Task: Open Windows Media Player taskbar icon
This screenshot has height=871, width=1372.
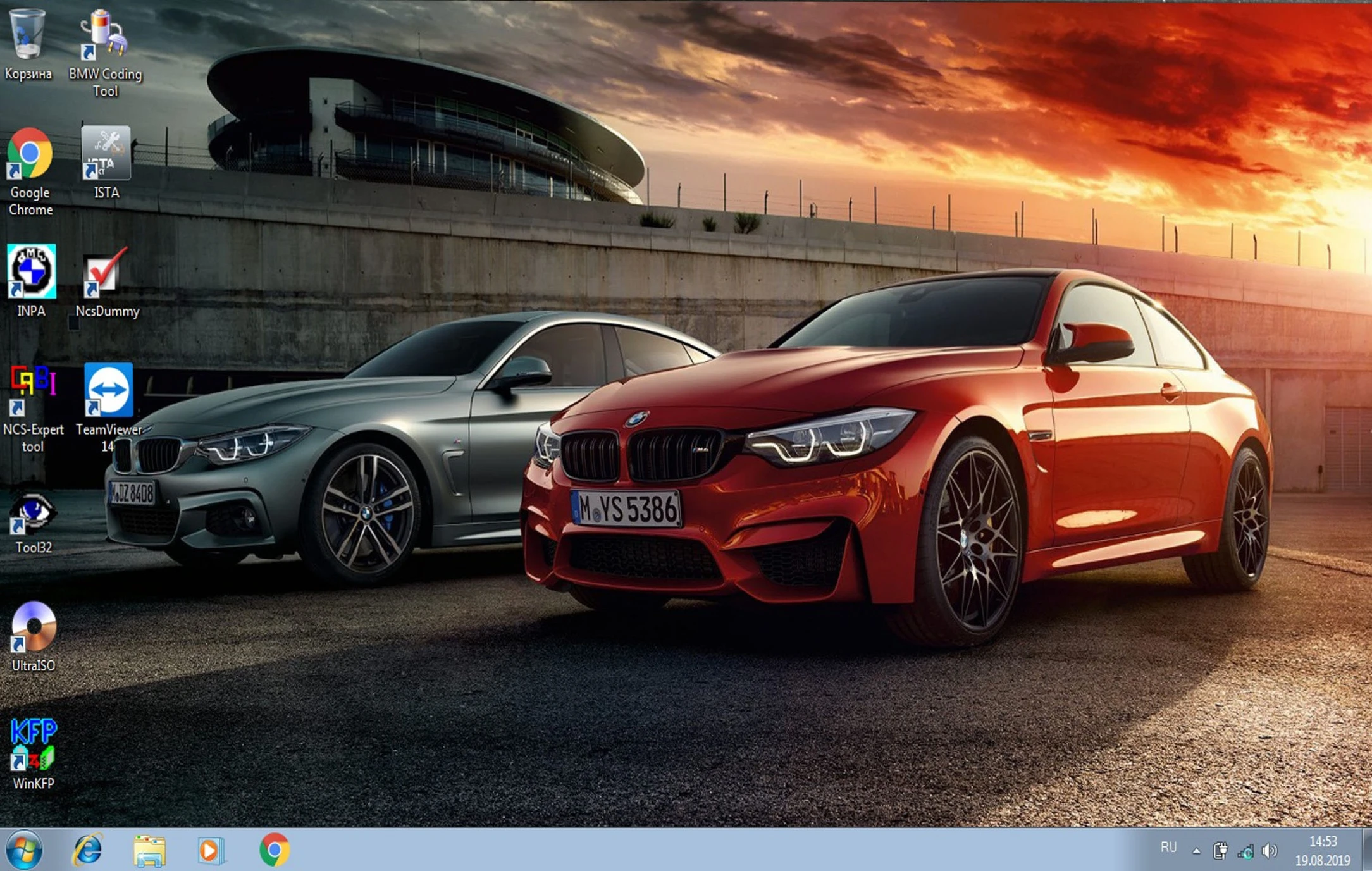Action: (x=211, y=849)
